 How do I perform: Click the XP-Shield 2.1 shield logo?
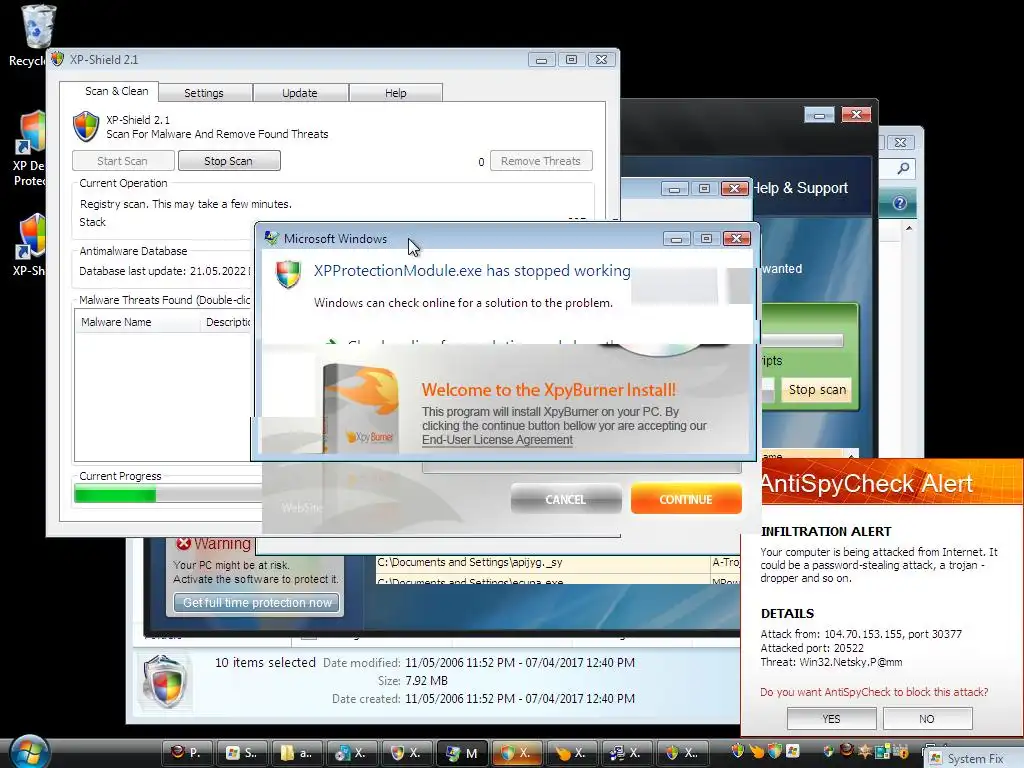[x=86, y=126]
